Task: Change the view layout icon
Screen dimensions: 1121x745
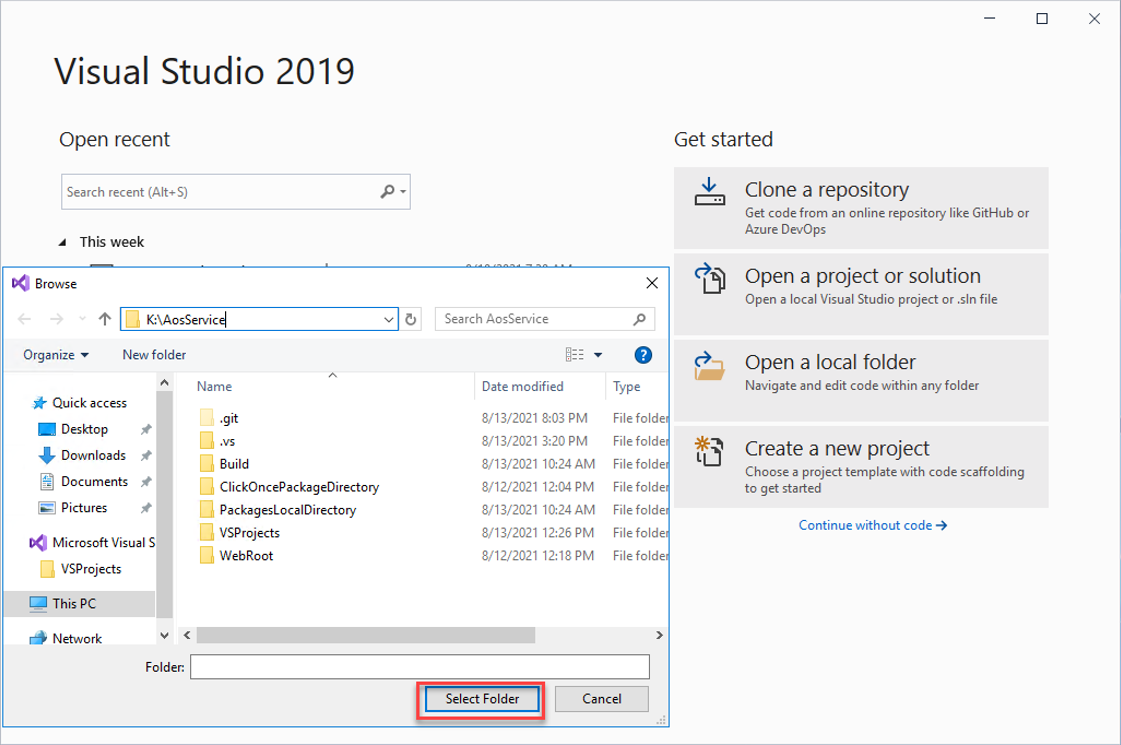Action: [574, 355]
